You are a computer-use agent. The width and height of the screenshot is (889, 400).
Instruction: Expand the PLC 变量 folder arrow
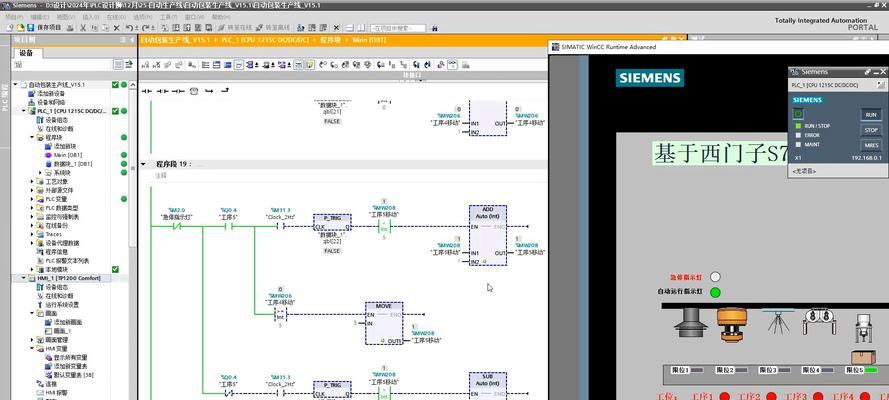coord(32,199)
